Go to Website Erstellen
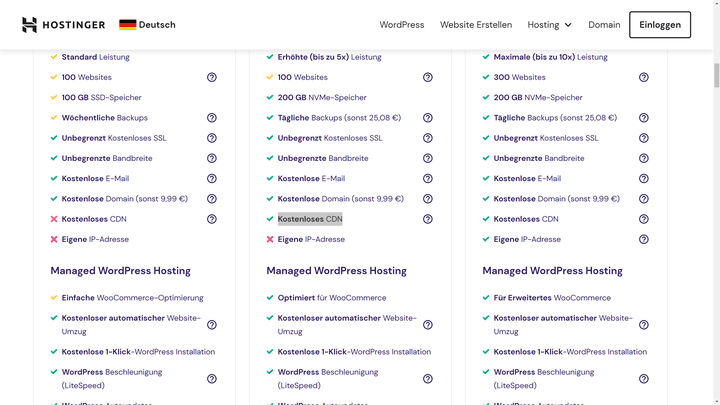 pos(476,25)
